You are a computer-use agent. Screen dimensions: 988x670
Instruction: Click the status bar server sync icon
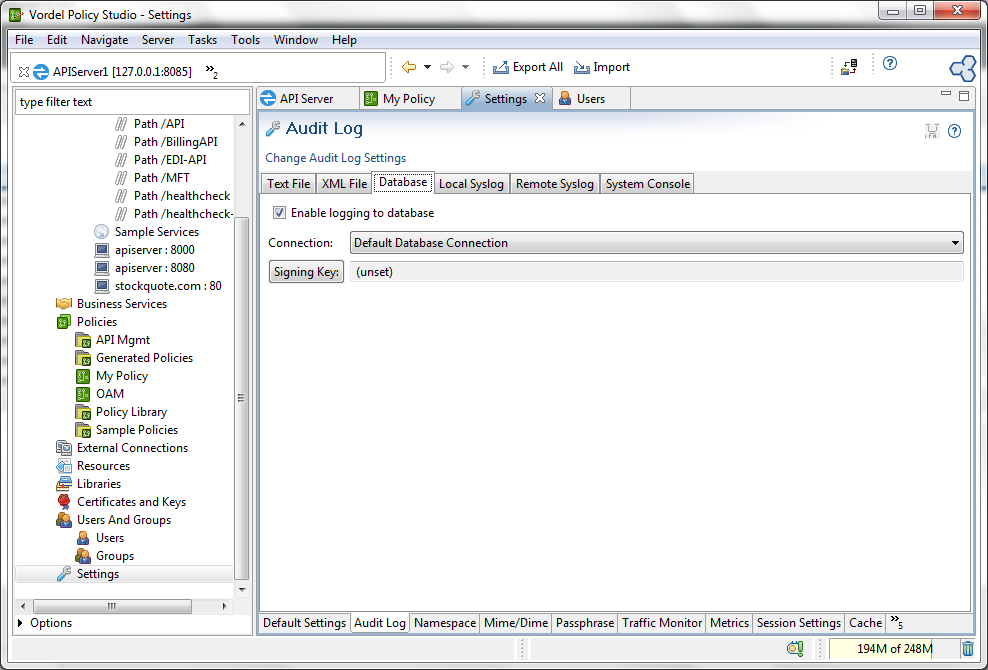(x=795, y=648)
